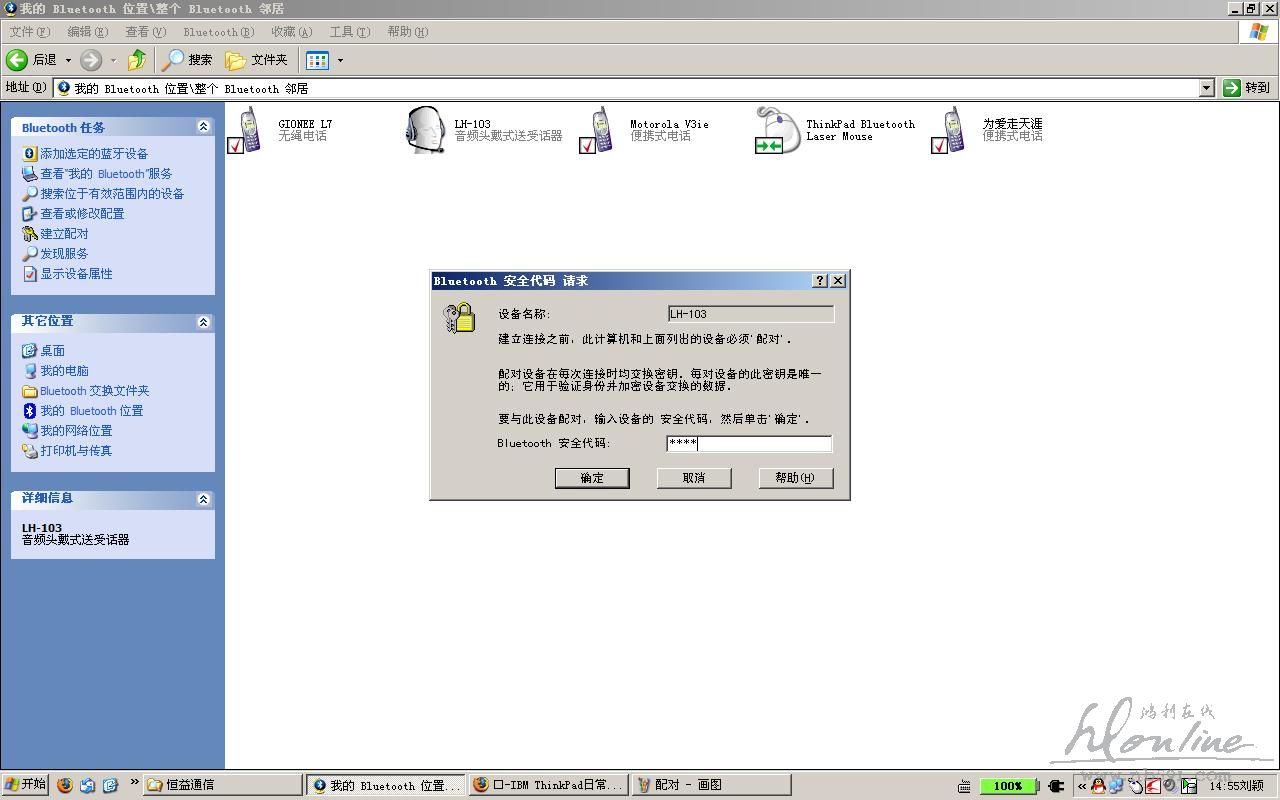Image resolution: width=1280 pixels, height=800 pixels.
Task: Click 取消 to cancel pairing dialog
Action: [694, 478]
